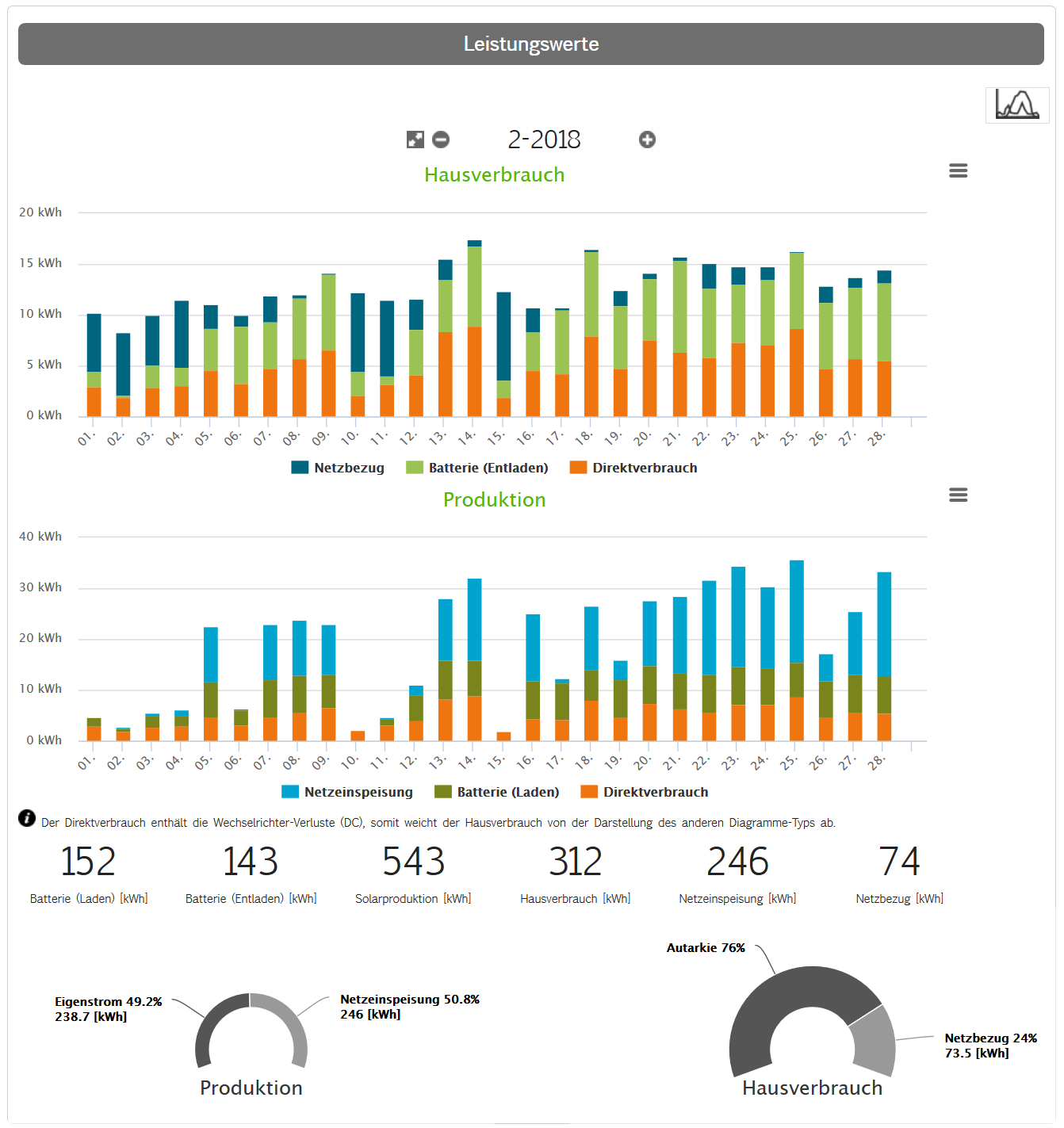Click the tallest Produktion bar on day 25
The image size is (1064, 1128).
(x=797, y=650)
